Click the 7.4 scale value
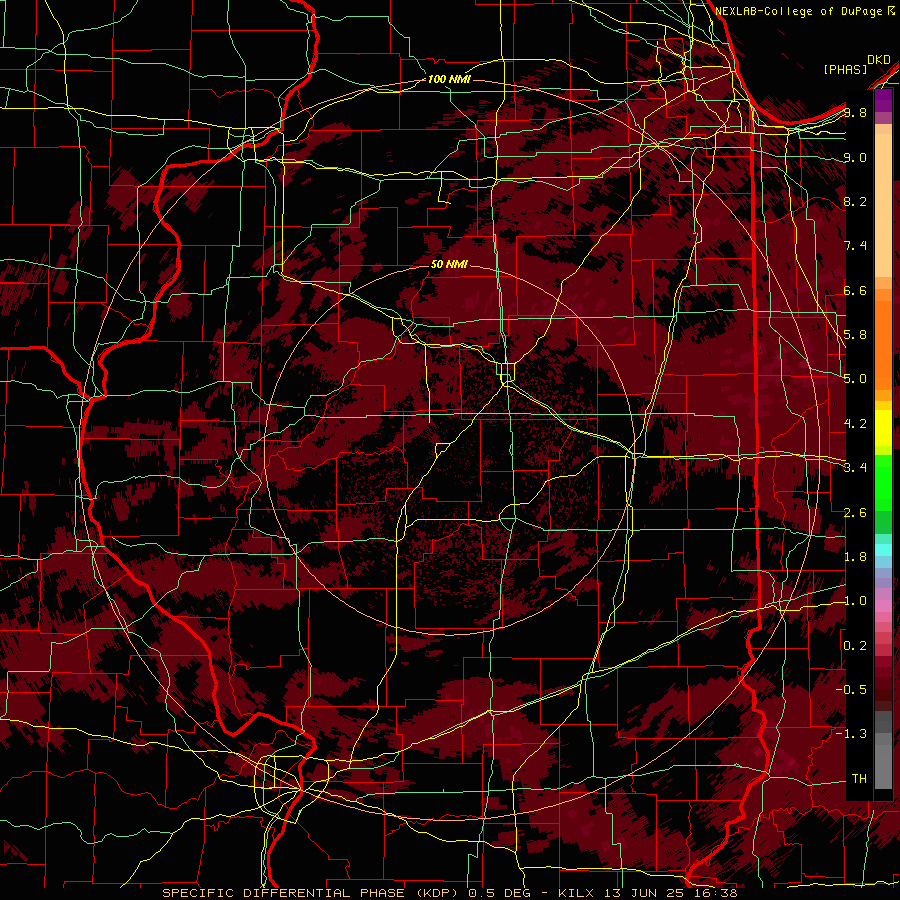Screen dimensions: 900x900 tap(855, 246)
